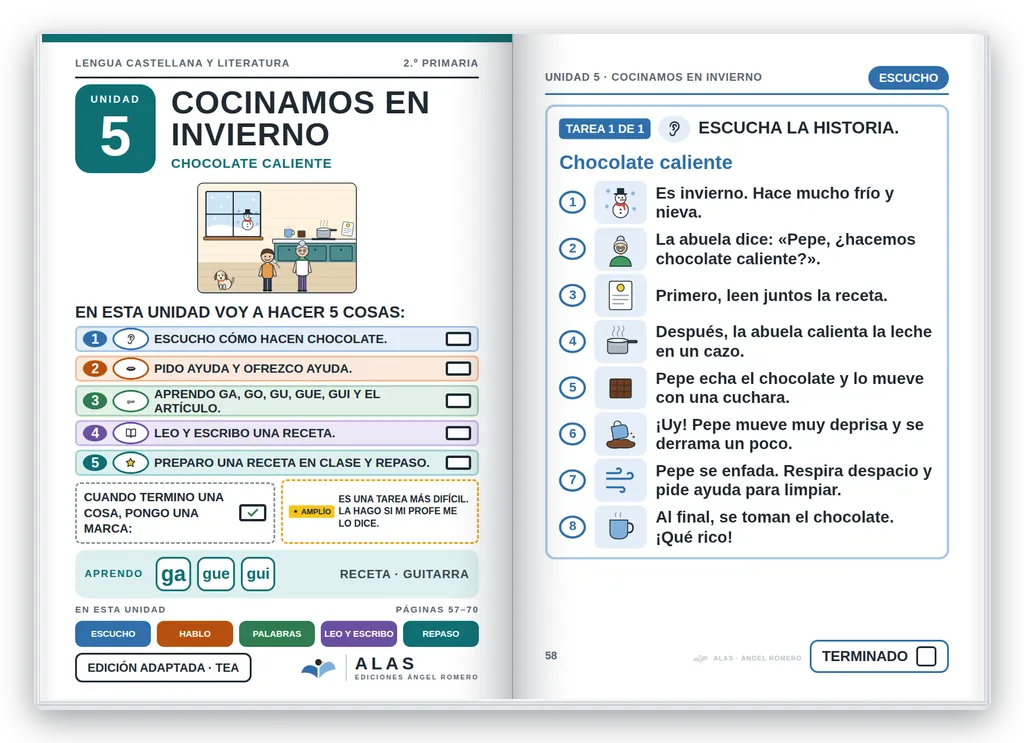The width and height of the screenshot is (1024, 743).
Task: Click 'EDICIONES ÁNGEL ROMERO' text
Action: [416, 677]
